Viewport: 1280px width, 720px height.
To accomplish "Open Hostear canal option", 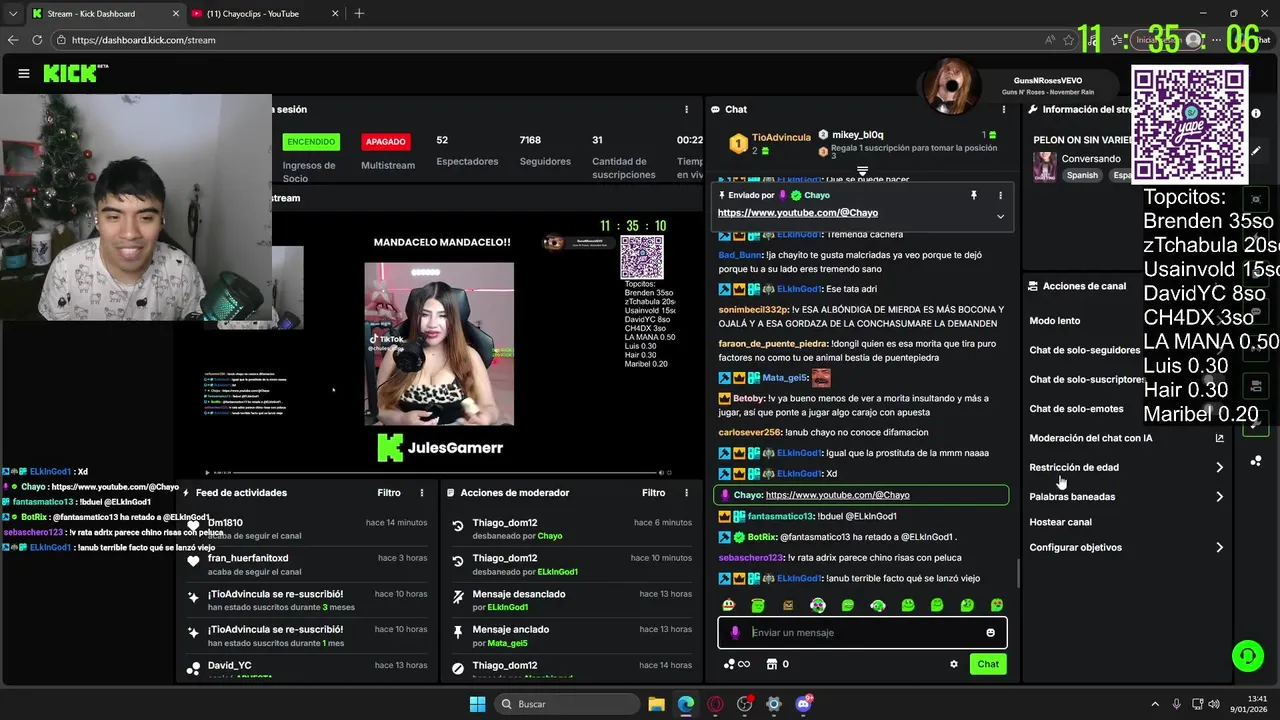I will coord(1060,522).
